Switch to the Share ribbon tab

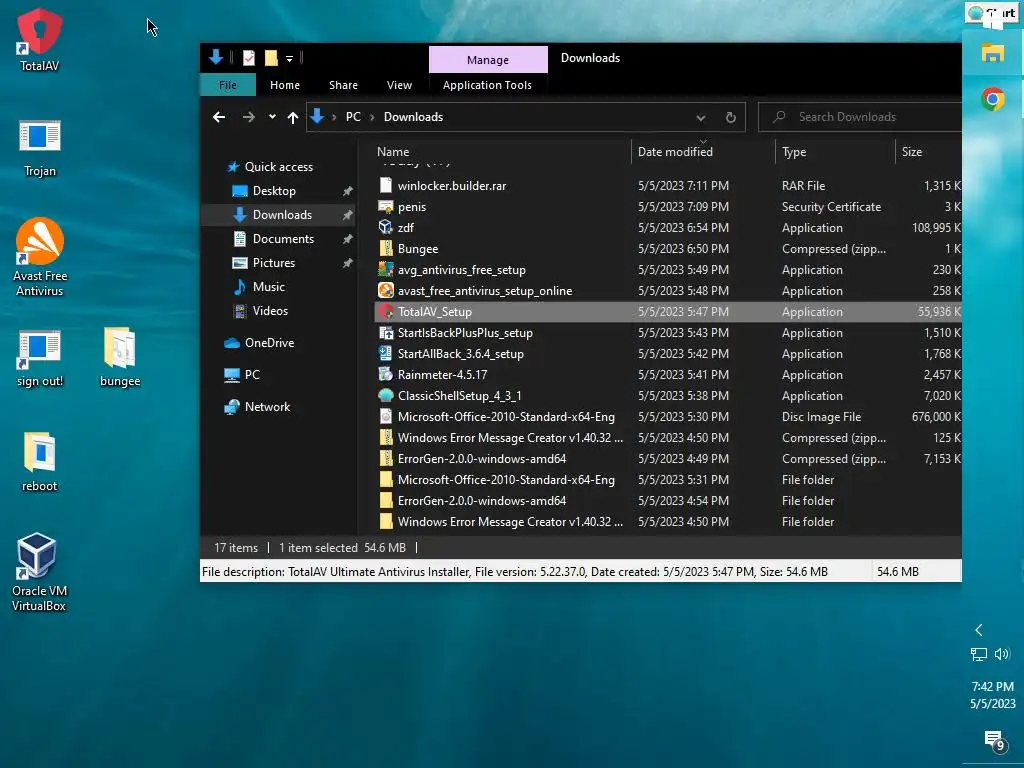click(344, 85)
